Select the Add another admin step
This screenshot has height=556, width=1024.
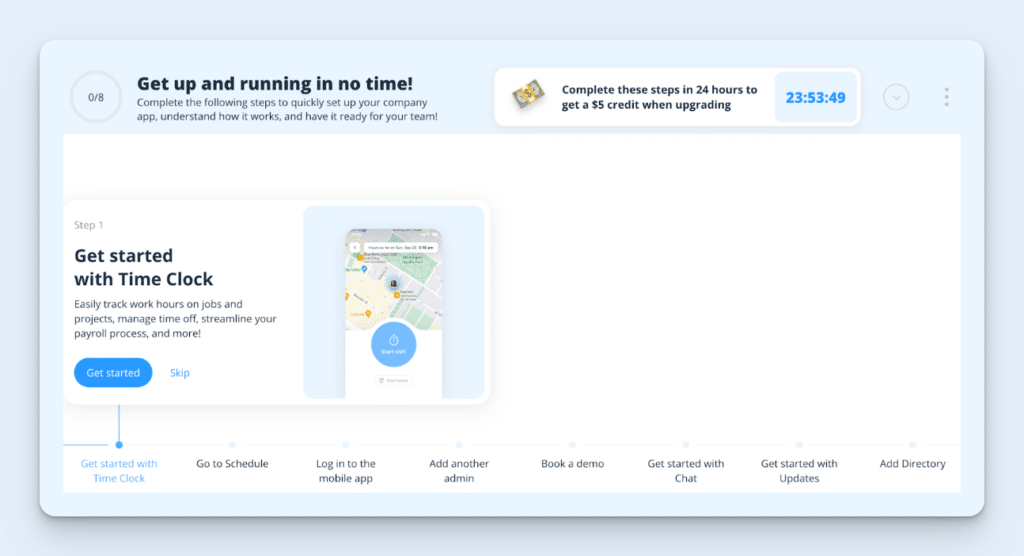[x=459, y=470]
